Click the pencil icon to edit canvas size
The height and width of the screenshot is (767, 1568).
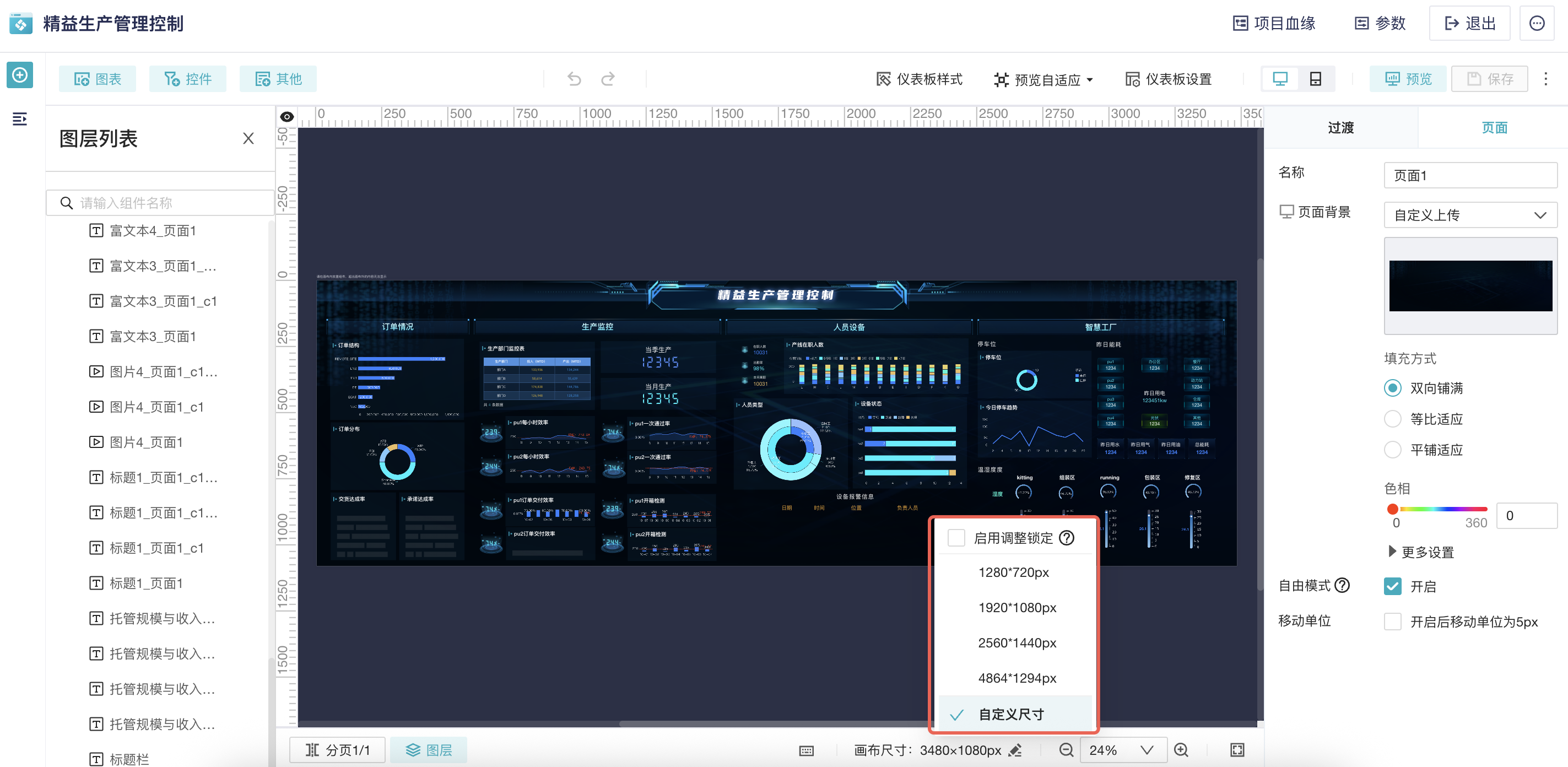1015,750
